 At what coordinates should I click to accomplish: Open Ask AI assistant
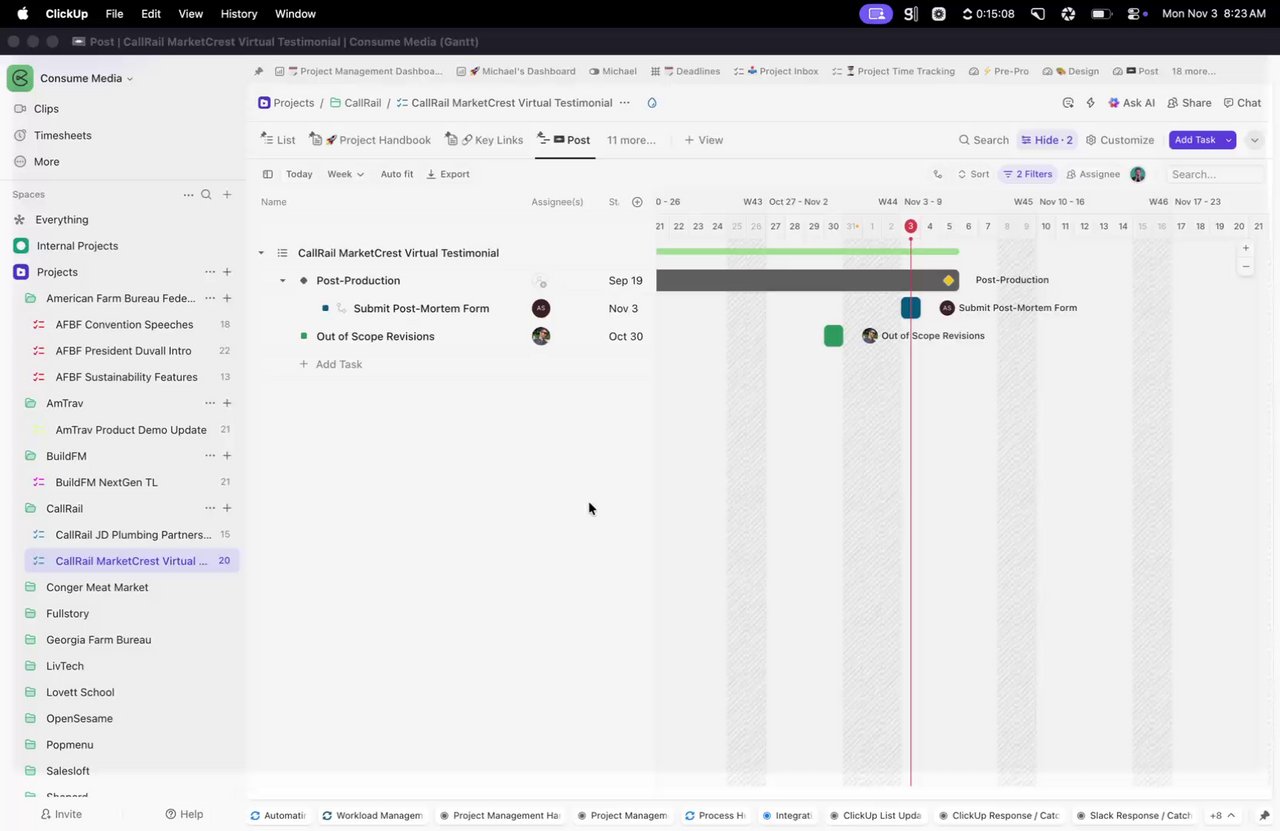1131,103
